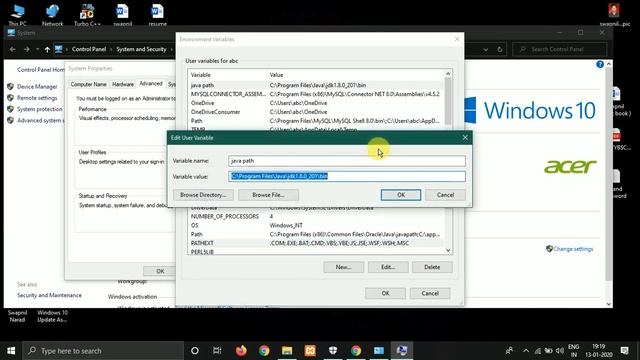The width and height of the screenshot is (640, 360).
Task: Open Browse Directory in Edit User Variable
Action: (x=203, y=195)
